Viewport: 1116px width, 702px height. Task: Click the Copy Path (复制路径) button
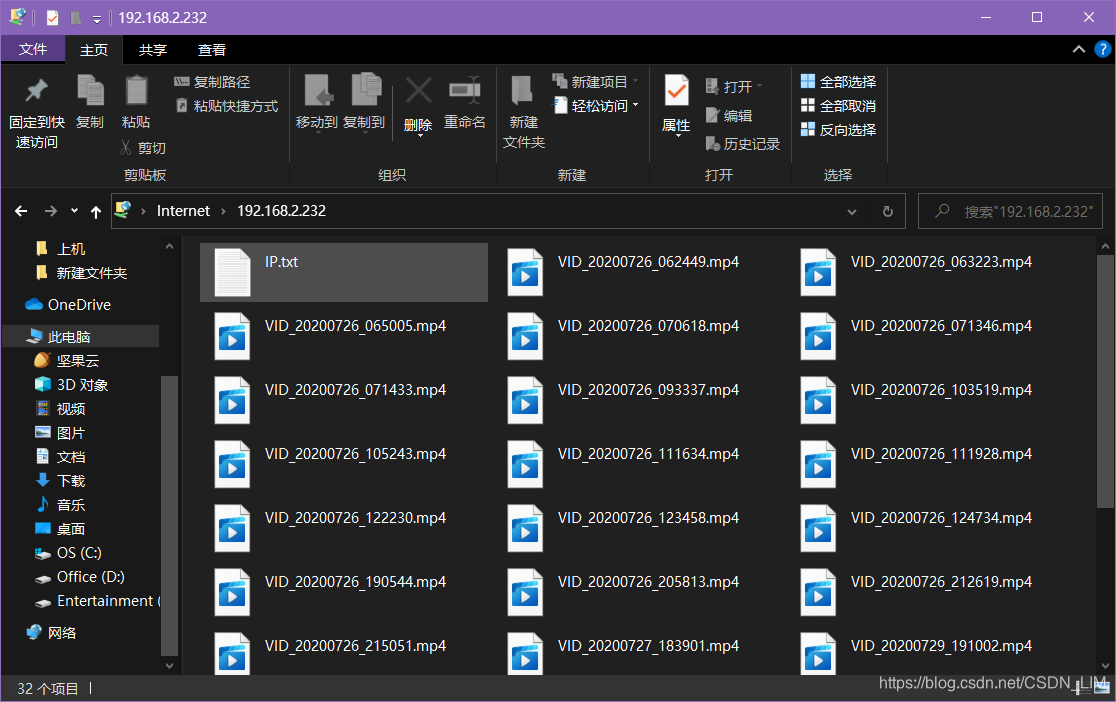click(213, 82)
